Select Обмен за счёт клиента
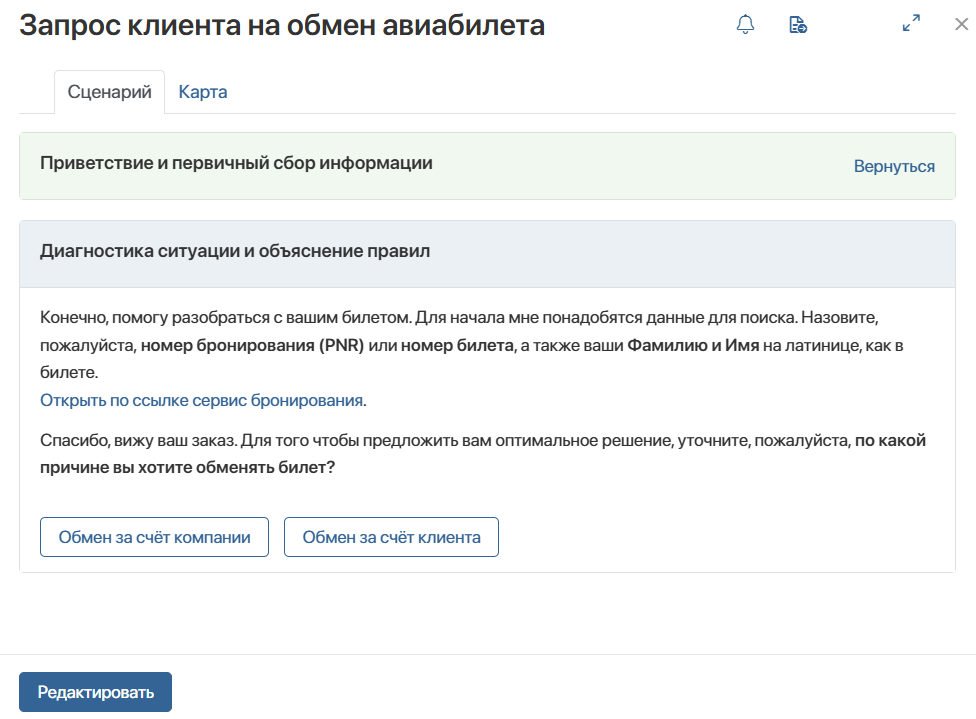This screenshot has height=719, width=976. point(391,537)
